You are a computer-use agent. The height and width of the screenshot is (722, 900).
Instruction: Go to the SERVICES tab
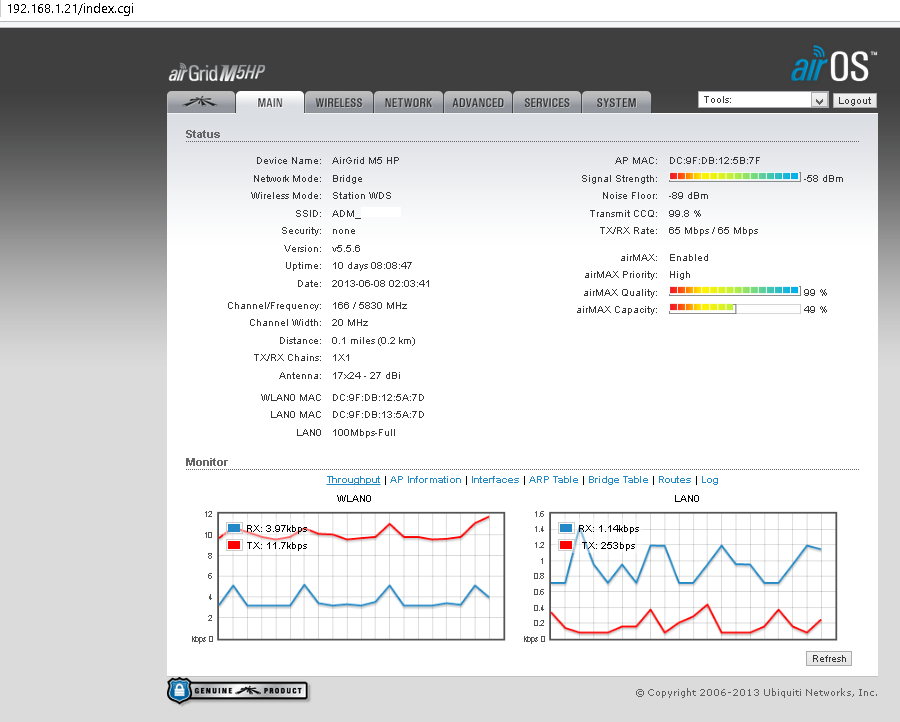point(546,102)
